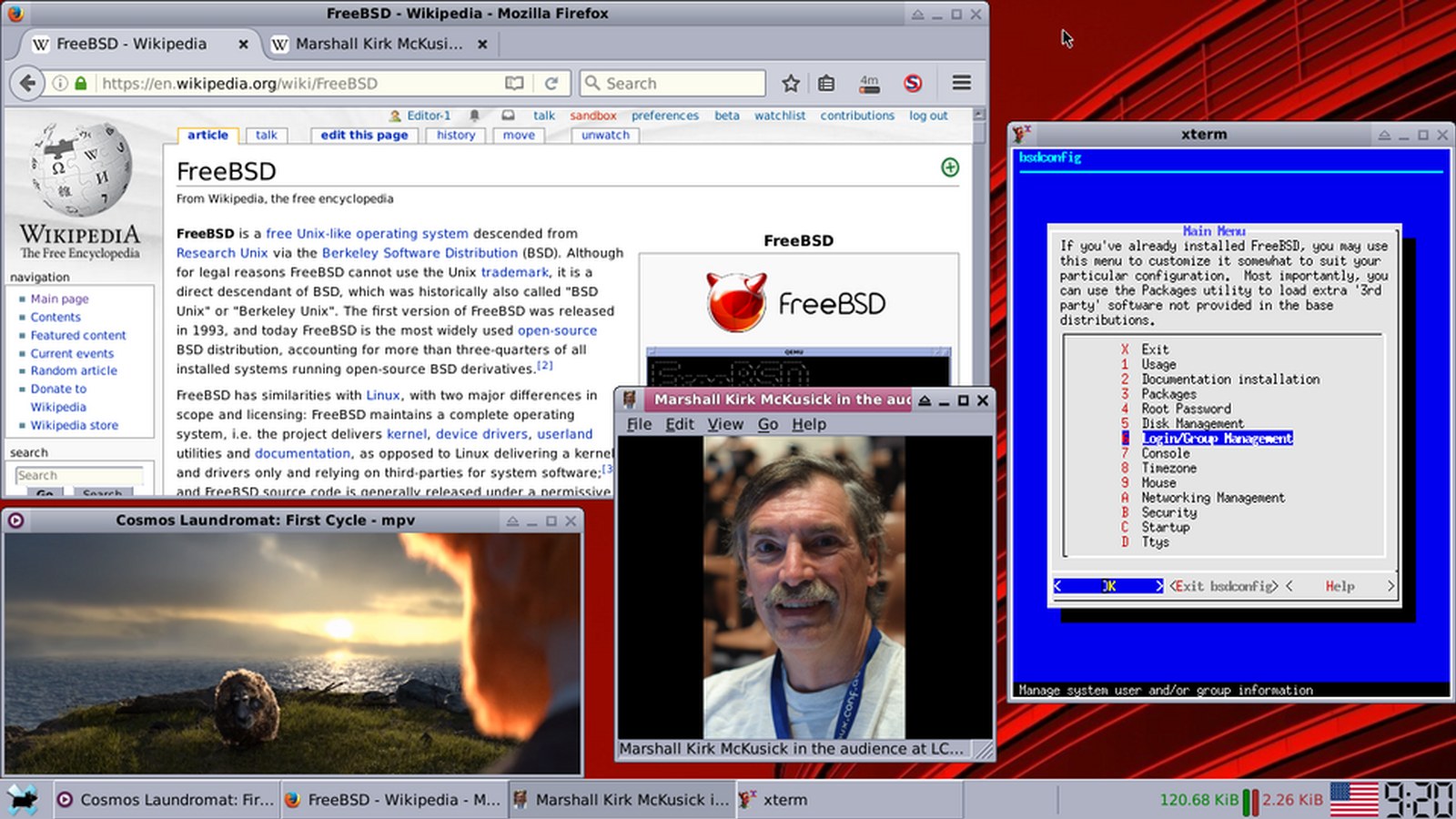This screenshot has width=1456, height=819.
Task: Open the history tab
Action: pos(456,135)
